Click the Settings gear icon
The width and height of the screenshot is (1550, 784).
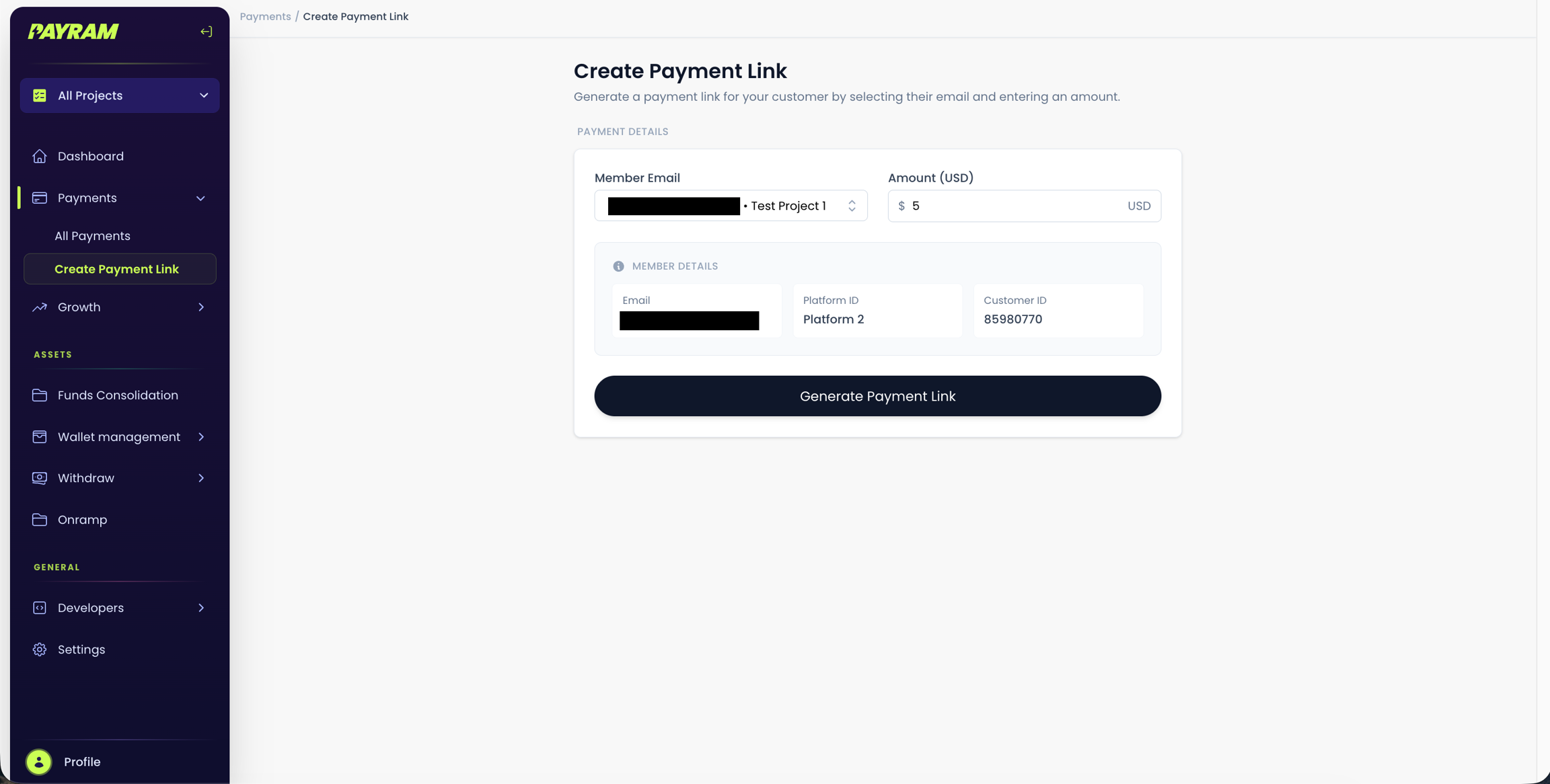point(40,649)
